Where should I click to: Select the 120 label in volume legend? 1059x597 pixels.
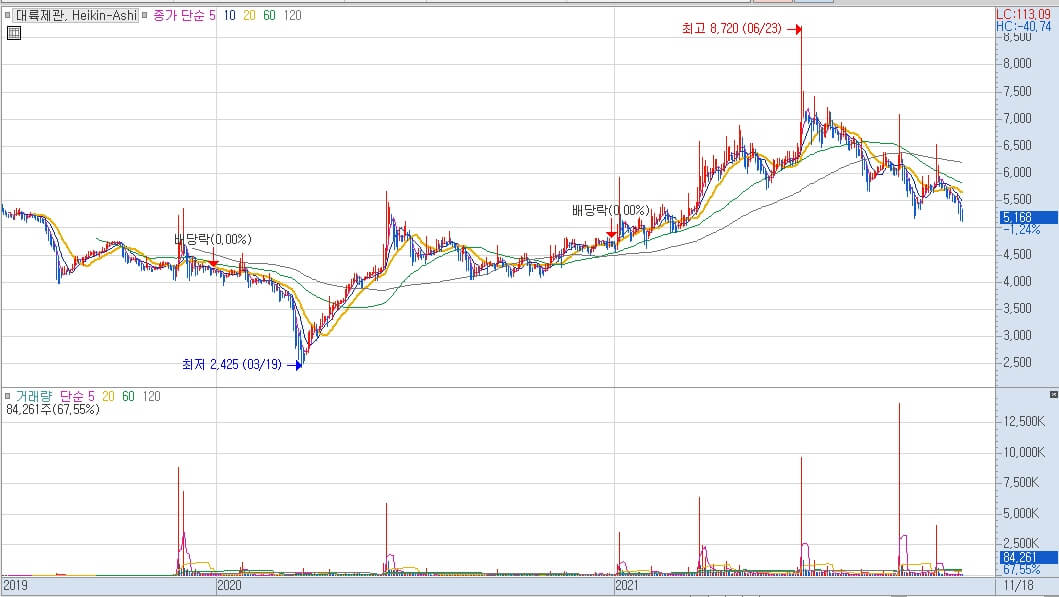(x=151, y=396)
